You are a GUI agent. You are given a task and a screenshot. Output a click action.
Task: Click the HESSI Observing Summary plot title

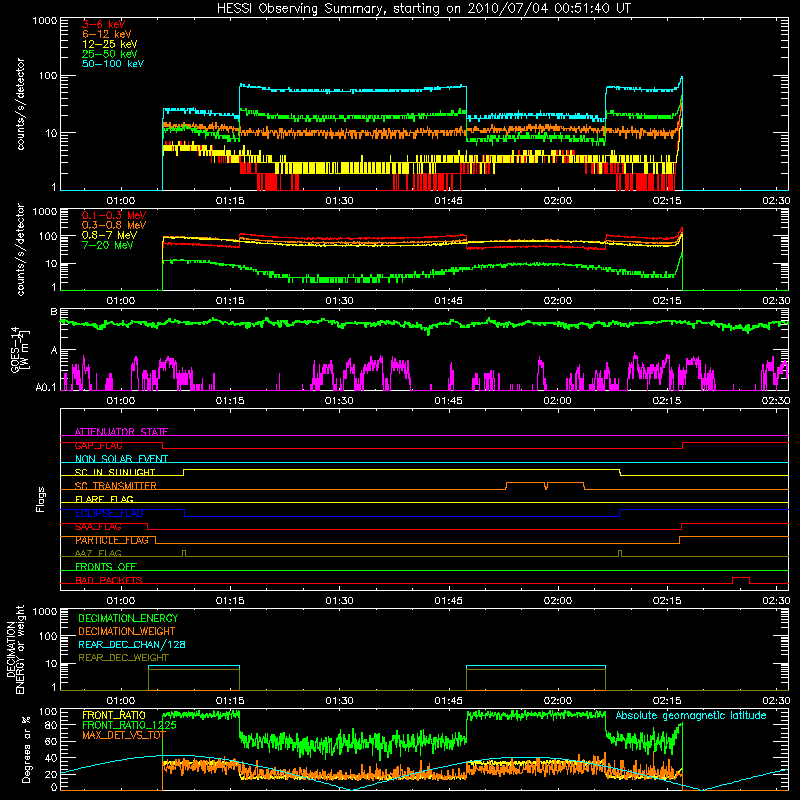pyautogui.click(x=424, y=8)
